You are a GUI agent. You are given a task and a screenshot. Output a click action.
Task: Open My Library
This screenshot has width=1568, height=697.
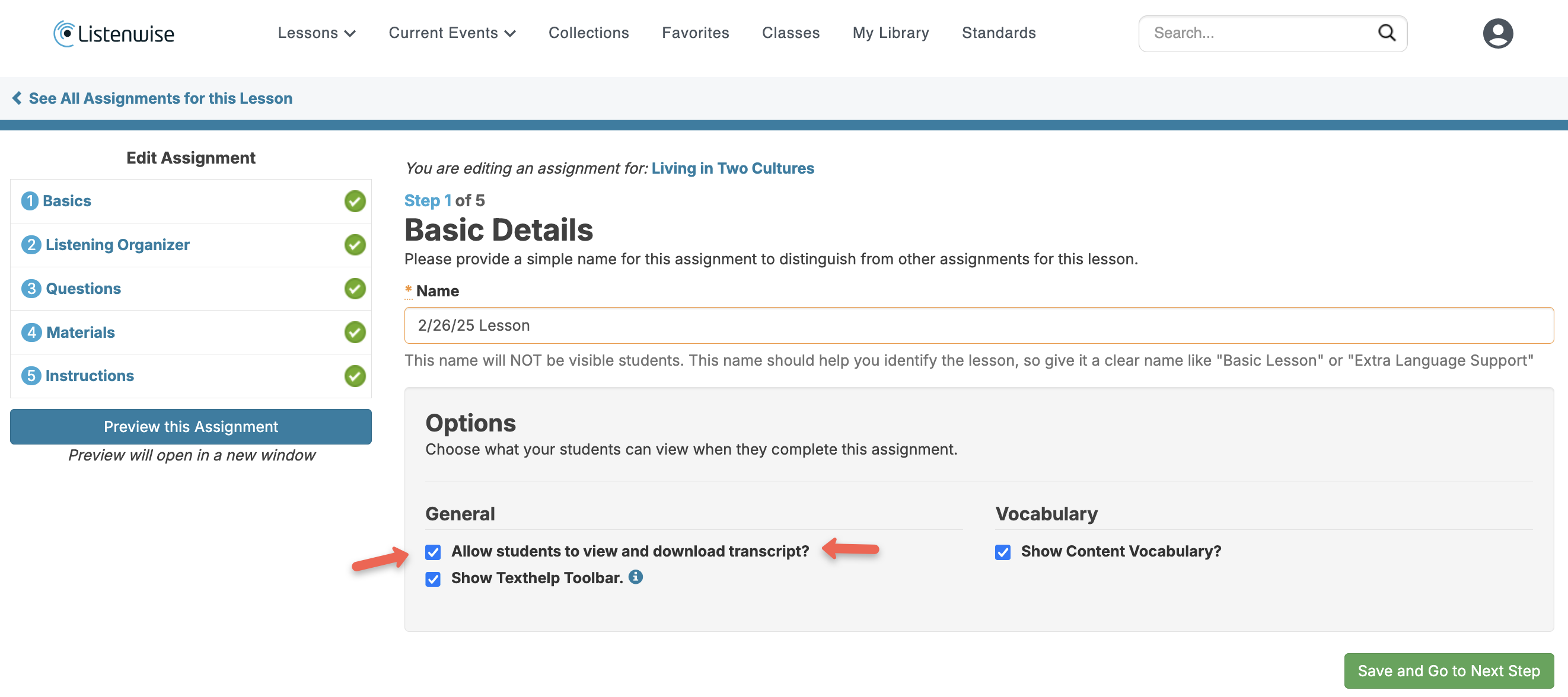click(891, 33)
